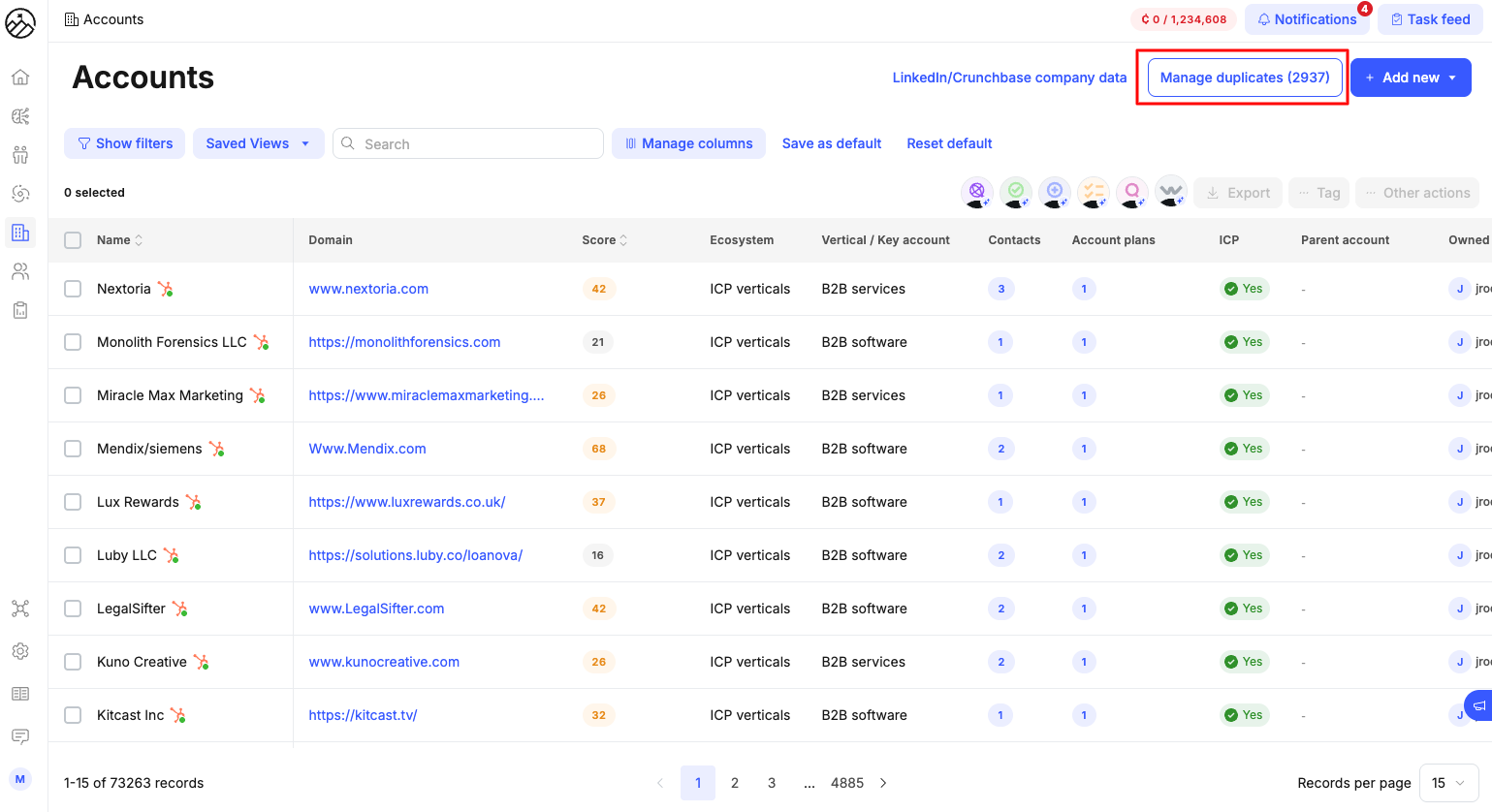Check the checkbox for Kitcast Inc
Viewport: 1492px width, 812px height.
72,714
